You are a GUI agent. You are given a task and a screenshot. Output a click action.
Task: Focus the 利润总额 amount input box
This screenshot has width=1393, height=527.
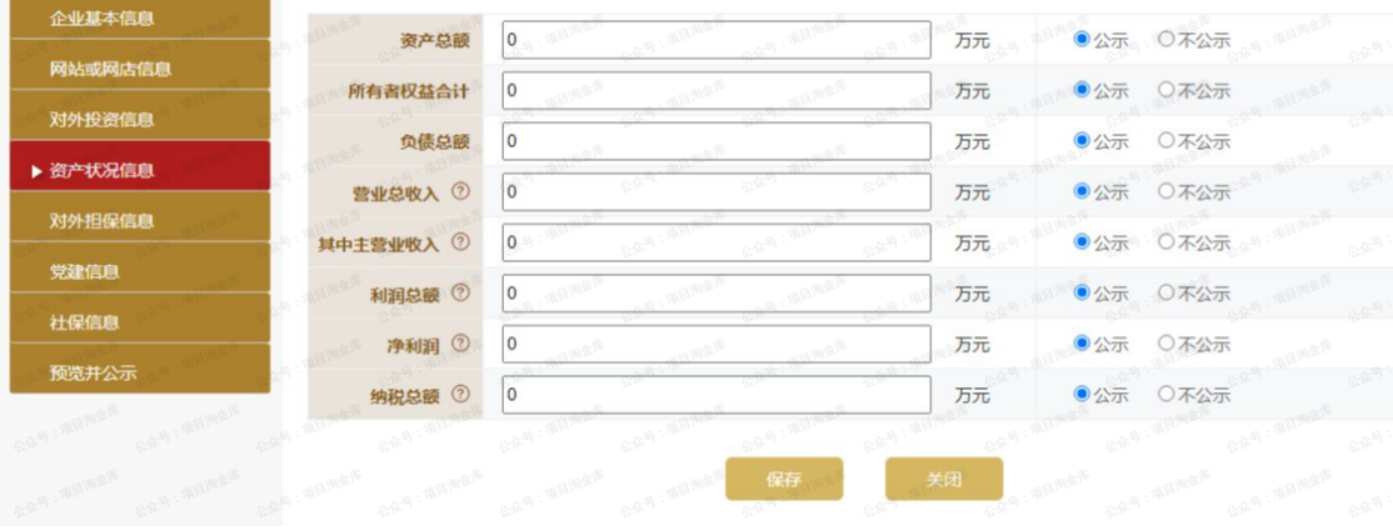(716, 293)
